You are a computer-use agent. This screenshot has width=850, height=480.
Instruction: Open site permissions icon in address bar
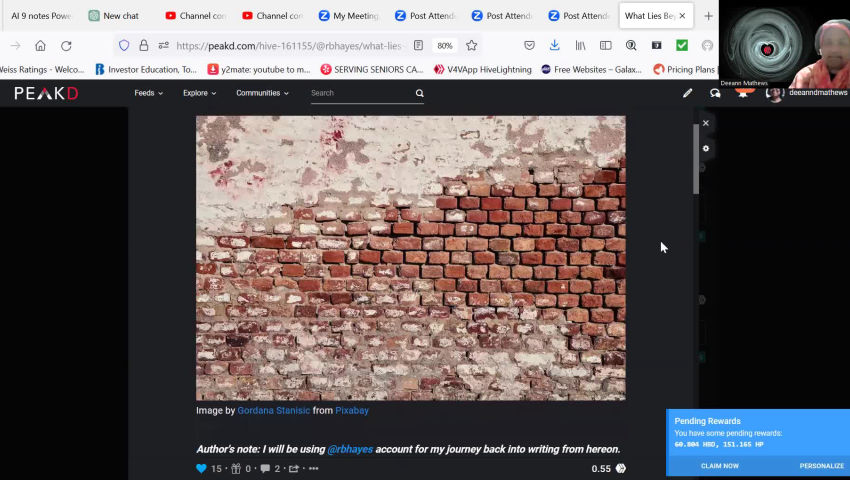pos(163,46)
